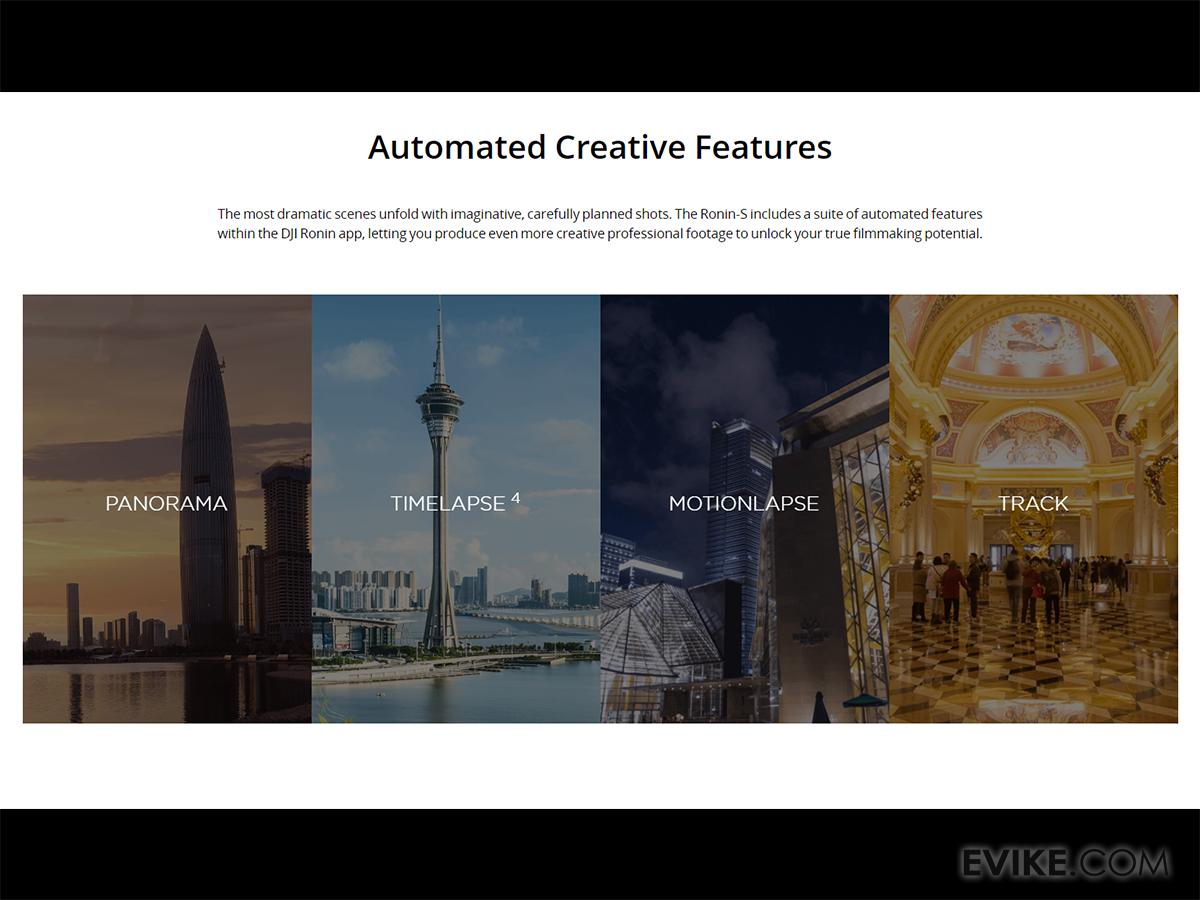Click the observation deck of the tower
Viewport: 1200px width, 900px height.
click(x=439, y=407)
